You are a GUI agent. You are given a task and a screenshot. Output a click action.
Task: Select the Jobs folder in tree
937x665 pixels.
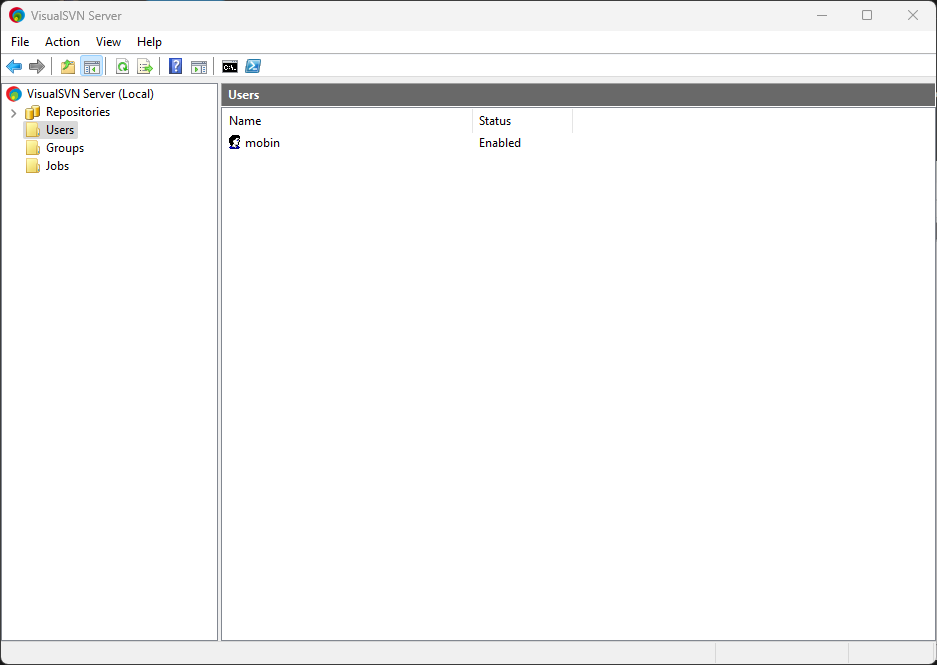pyautogui.click(x=57, y=166)
